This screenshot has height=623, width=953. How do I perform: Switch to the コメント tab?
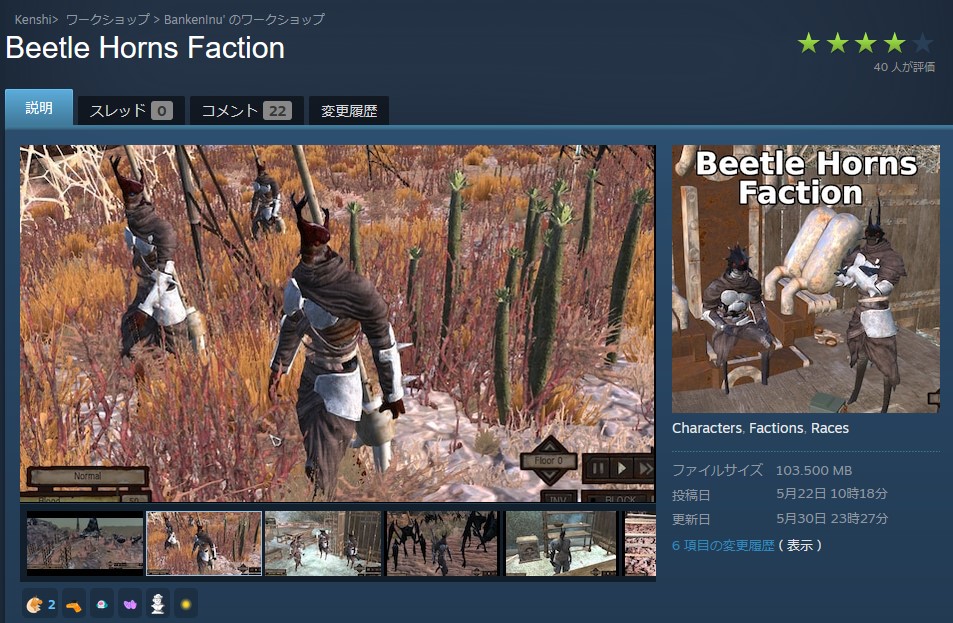point(247,111)
